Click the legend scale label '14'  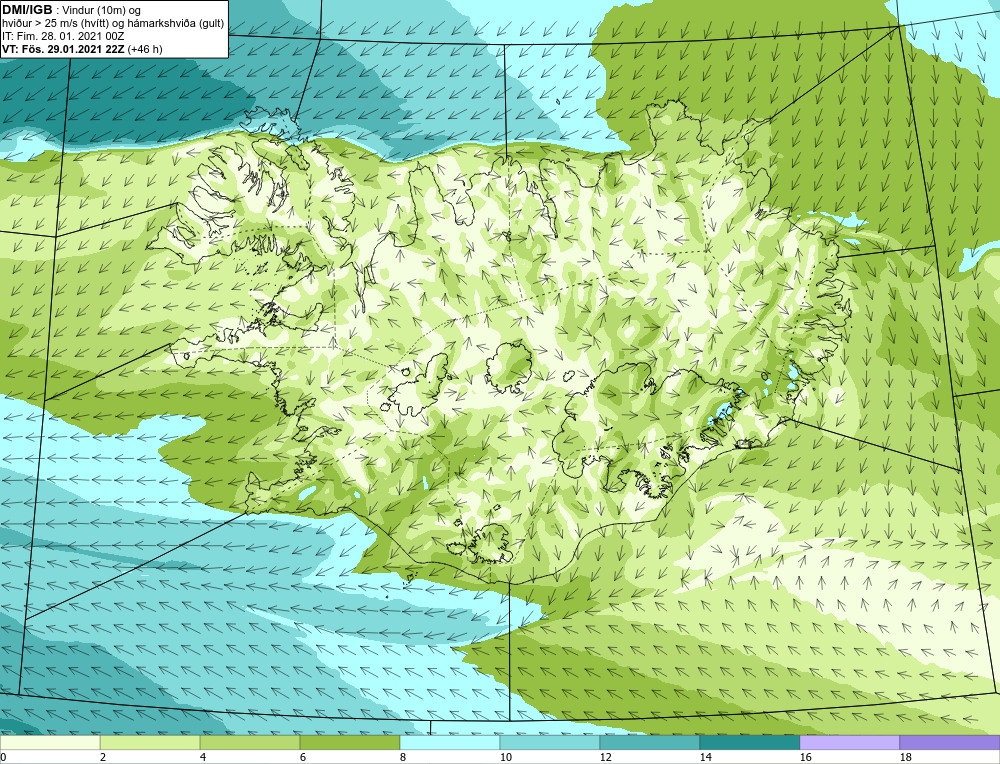pos(705,757)
